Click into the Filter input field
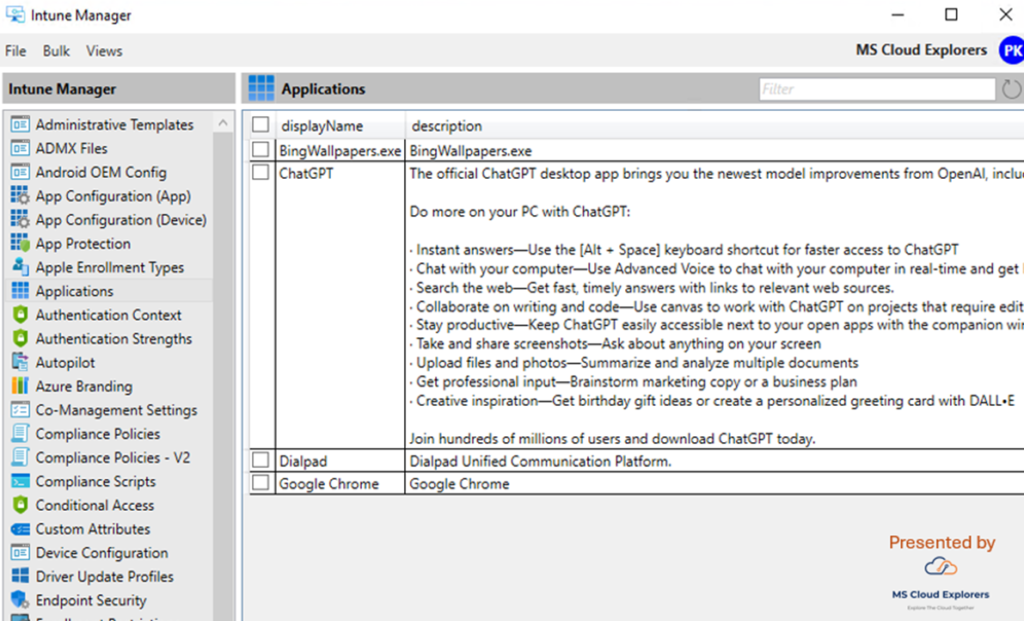The image size is (1024, 621). pyautogui.click(x=877, y=89)
